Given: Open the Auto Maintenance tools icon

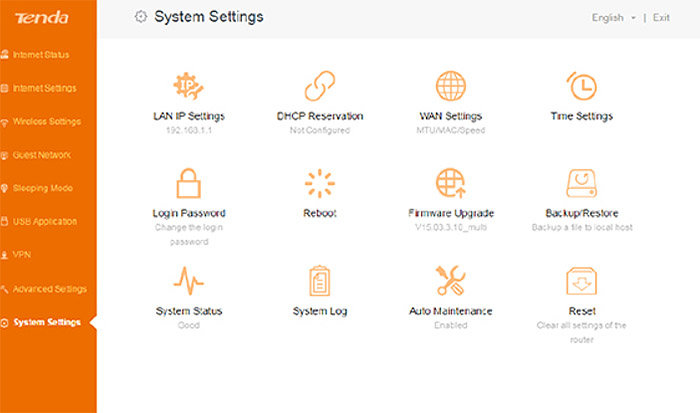Looking at the screenshot, I should click(451, 281).
